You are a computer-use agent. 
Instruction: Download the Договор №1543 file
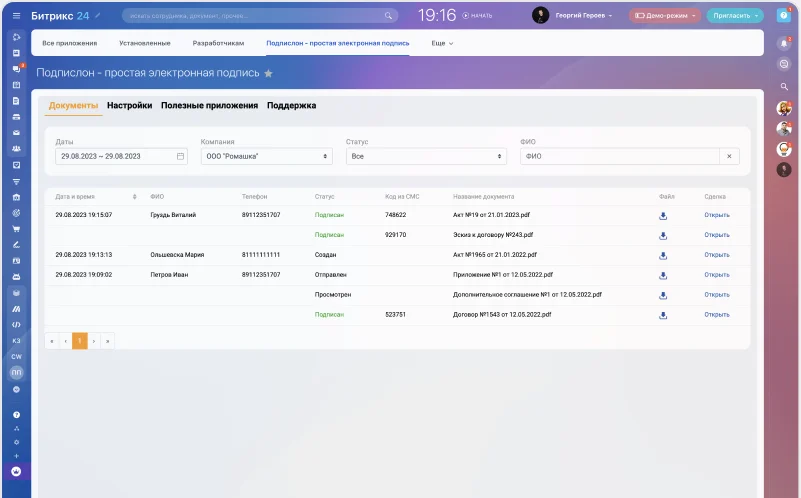(663, 315)
